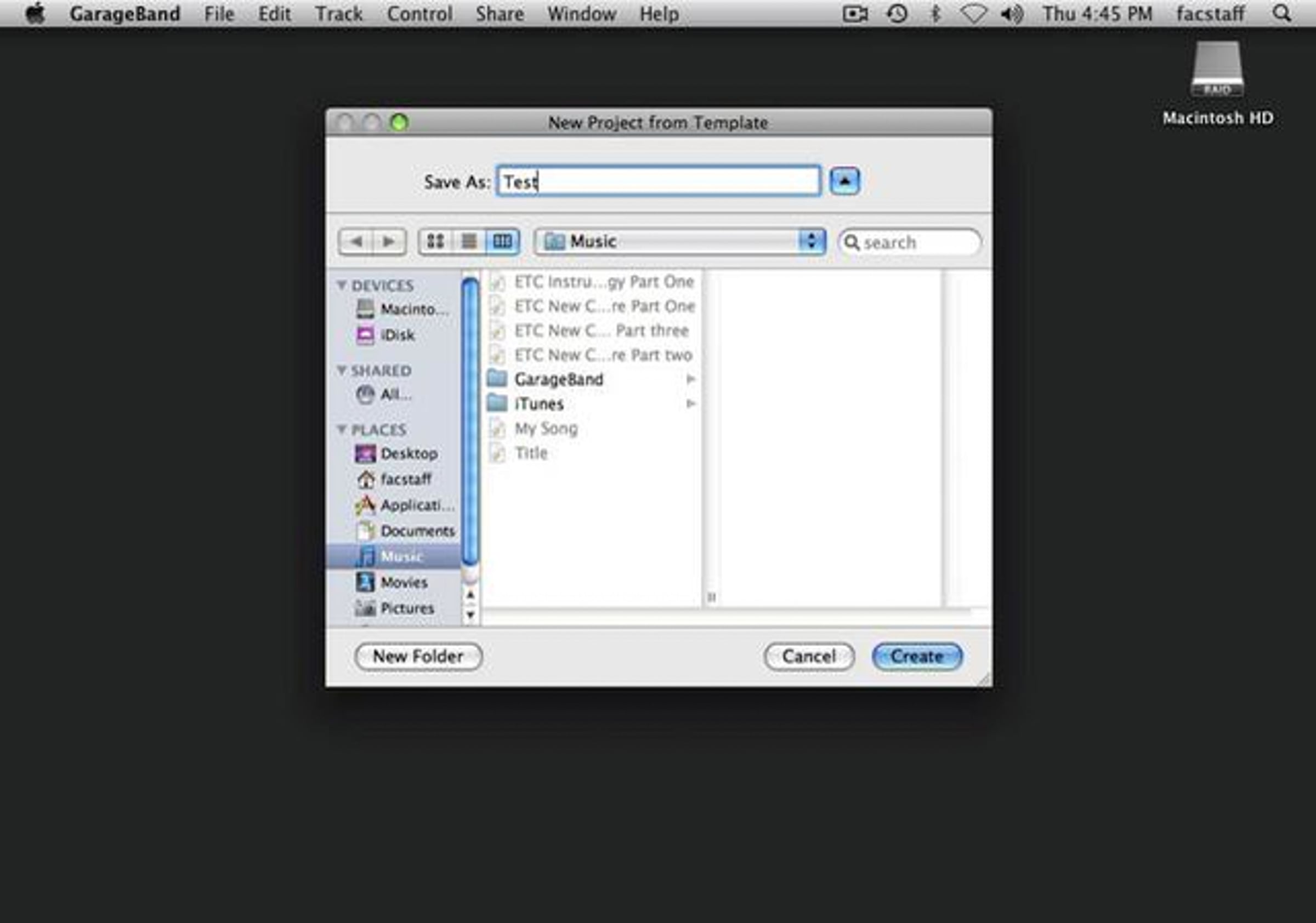Go back with the left arrow button
The width and height of the screenshot is (1316, 923).
[x=355, y=241]
